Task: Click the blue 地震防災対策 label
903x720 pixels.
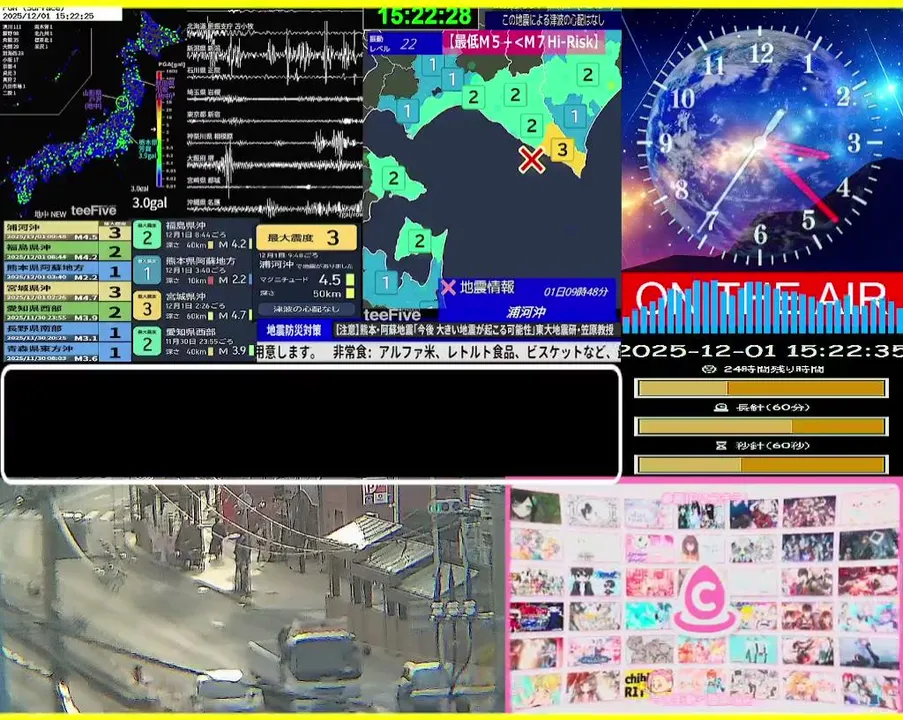Action: [x=294, y=330]
